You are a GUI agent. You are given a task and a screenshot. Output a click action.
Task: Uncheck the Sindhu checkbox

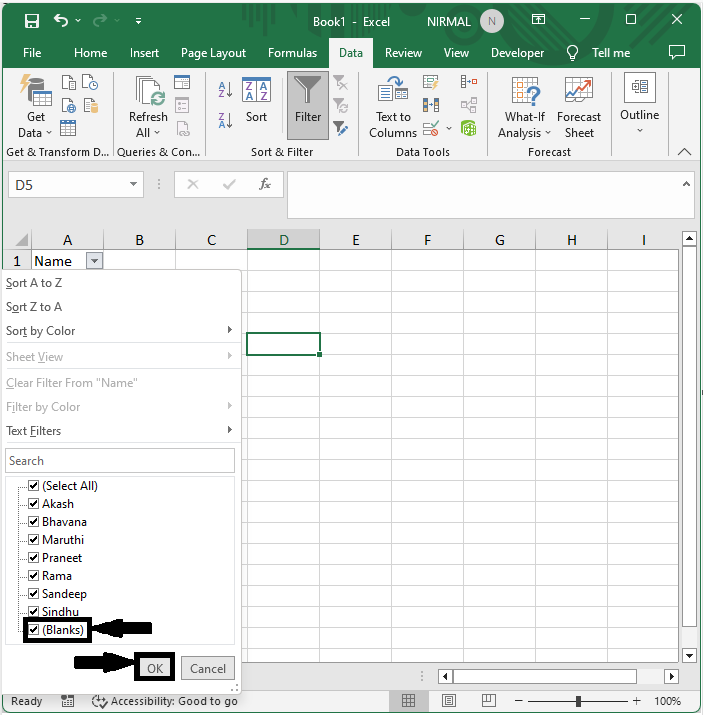click(33, 611)
